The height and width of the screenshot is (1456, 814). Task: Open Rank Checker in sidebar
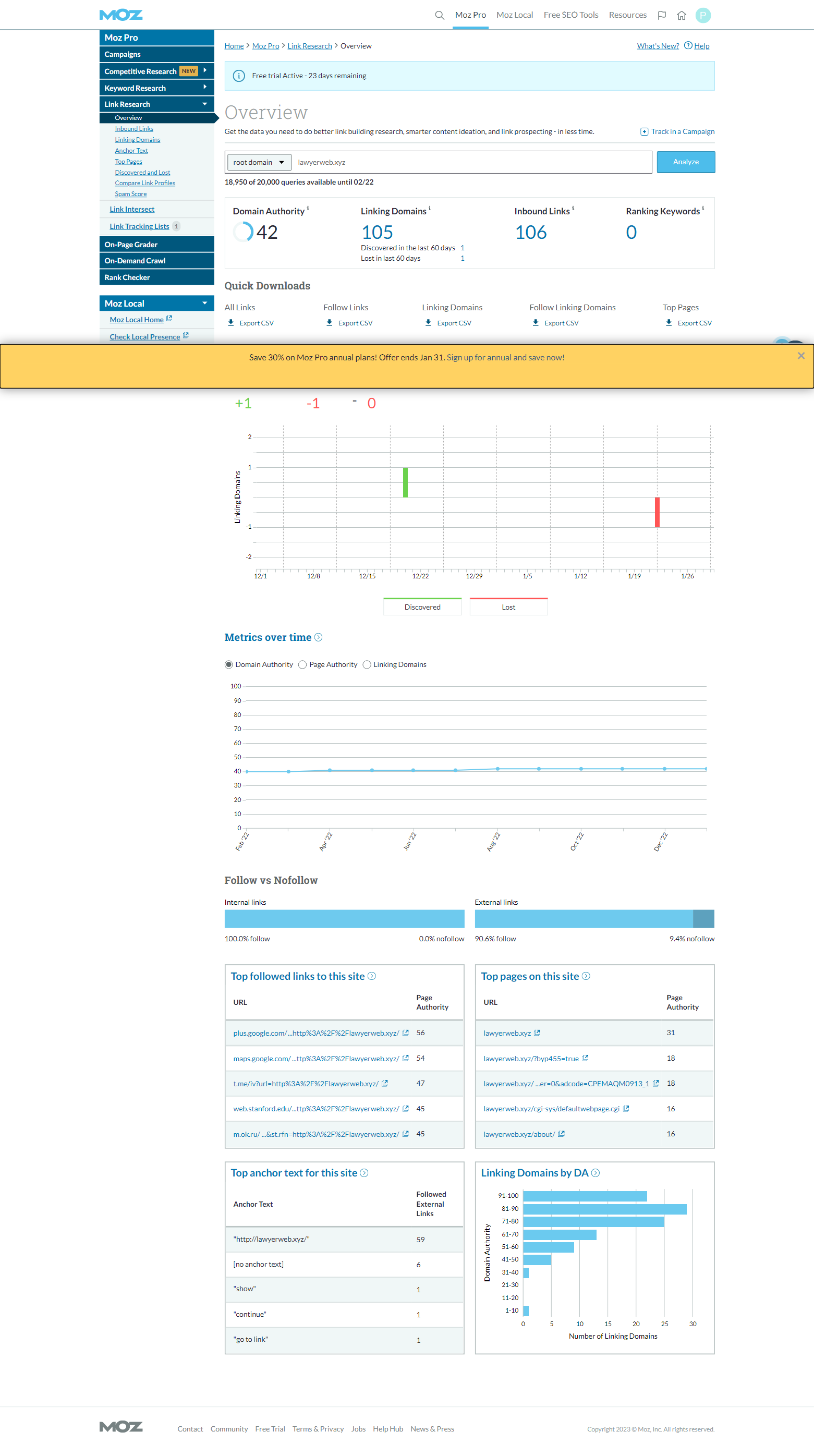click(x=156, y=277)
